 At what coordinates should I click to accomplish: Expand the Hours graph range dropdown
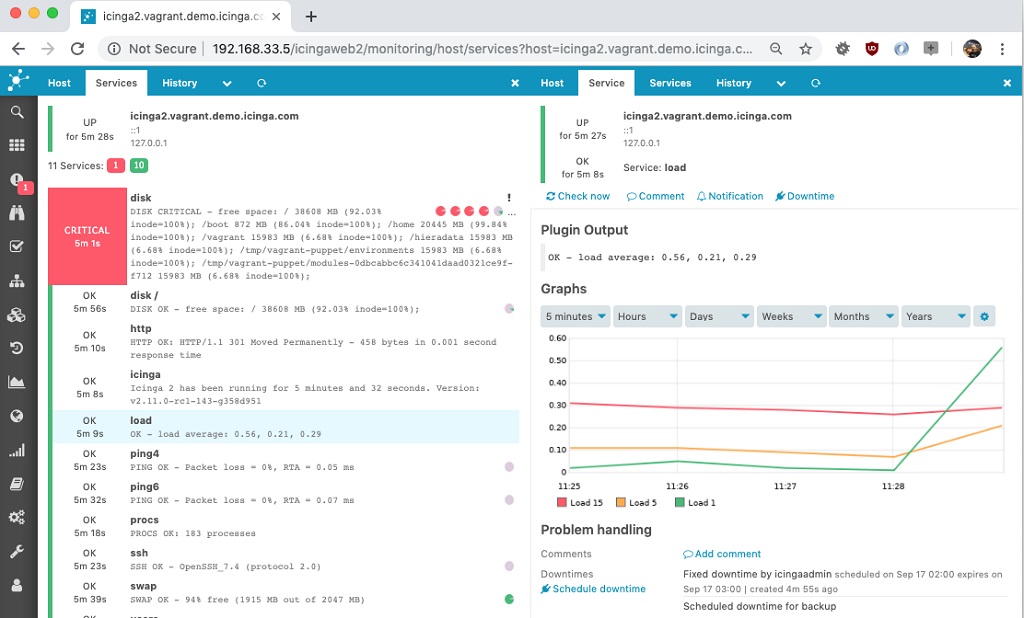coord(647,316)
